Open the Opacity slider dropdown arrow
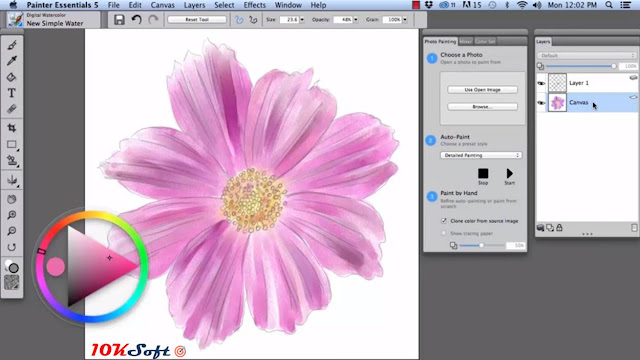640x360 pixels. pyautogui.click(x=356, y=20)
